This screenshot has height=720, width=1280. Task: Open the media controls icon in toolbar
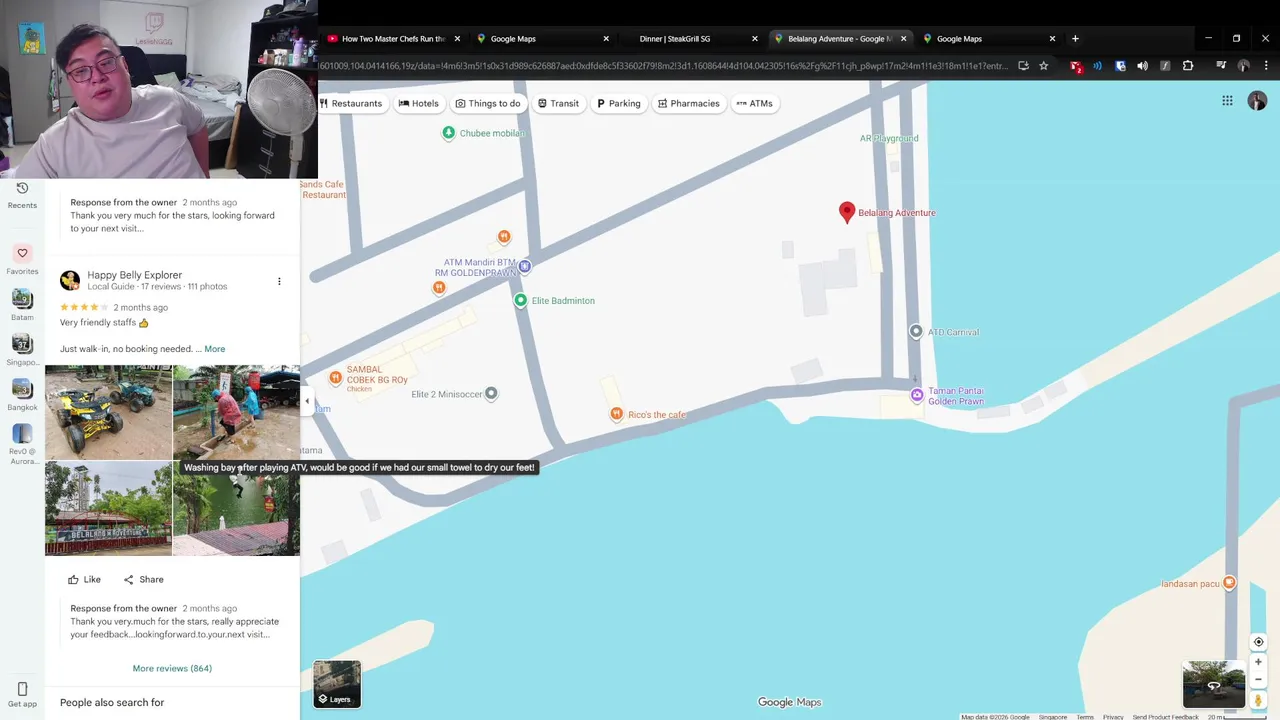[x=1221, y=66]
